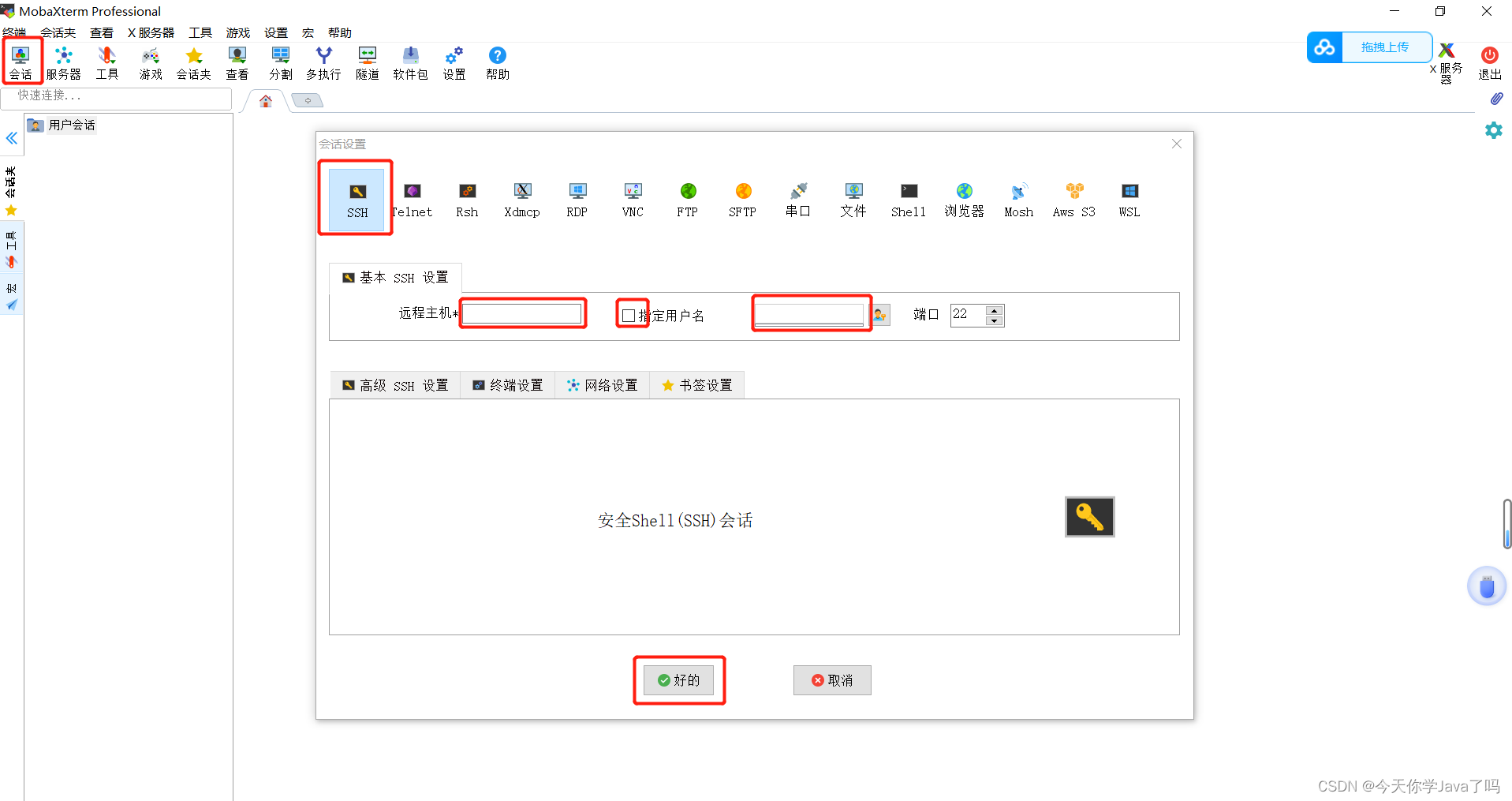This screenshot has height=801, width=1512.
Task: Switch to 高级 SSH 设置 tab
Action: pos(395,385)
